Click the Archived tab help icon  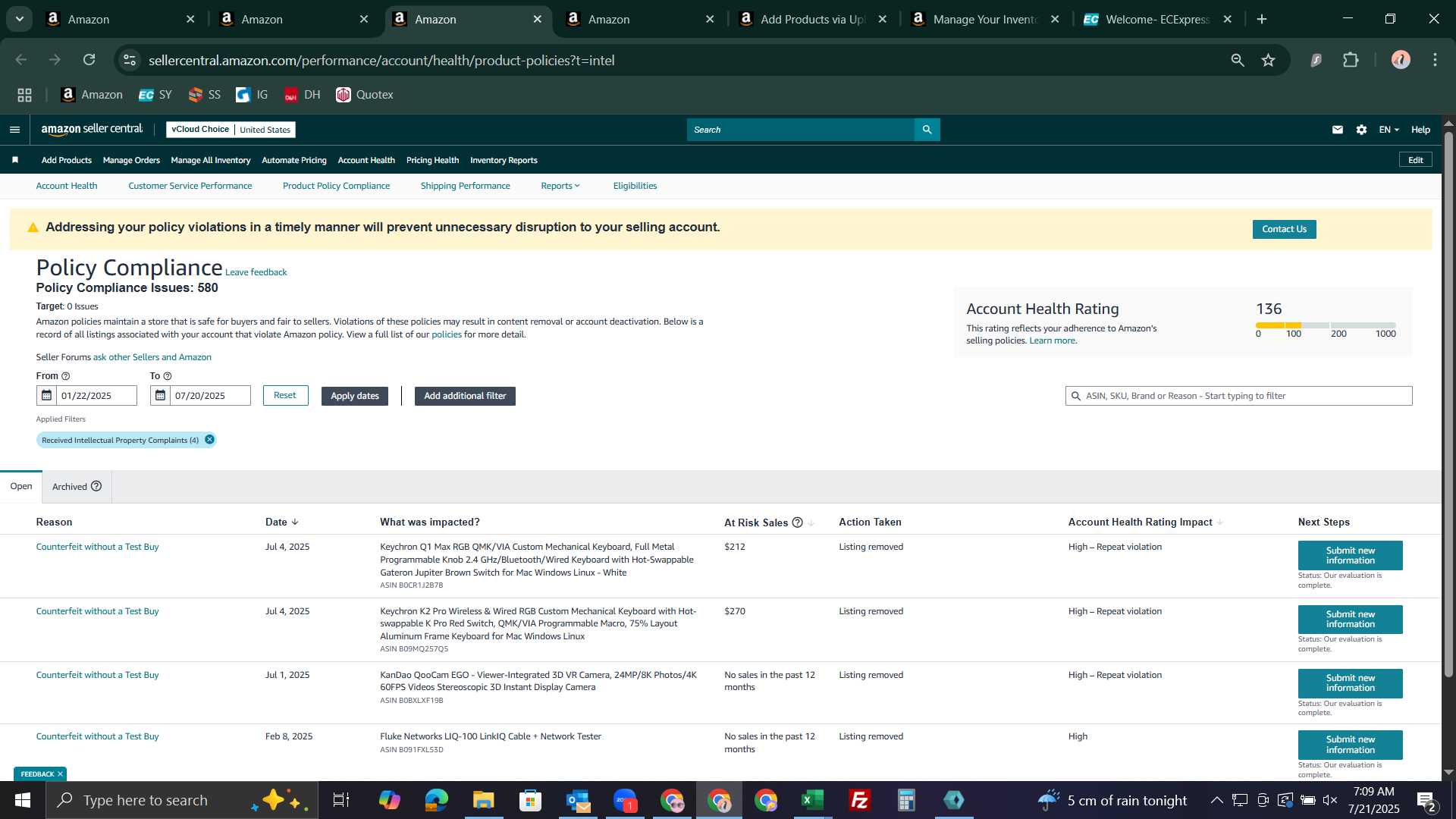coord(96,486)
